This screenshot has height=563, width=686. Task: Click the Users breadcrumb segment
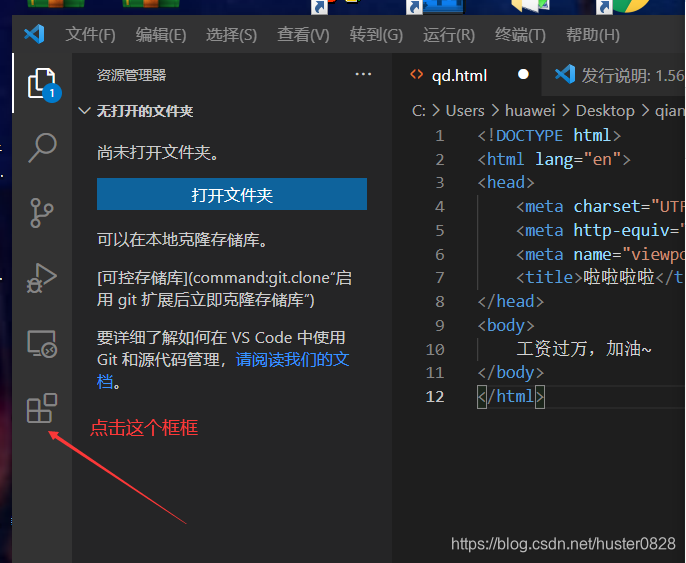point(465,111)
